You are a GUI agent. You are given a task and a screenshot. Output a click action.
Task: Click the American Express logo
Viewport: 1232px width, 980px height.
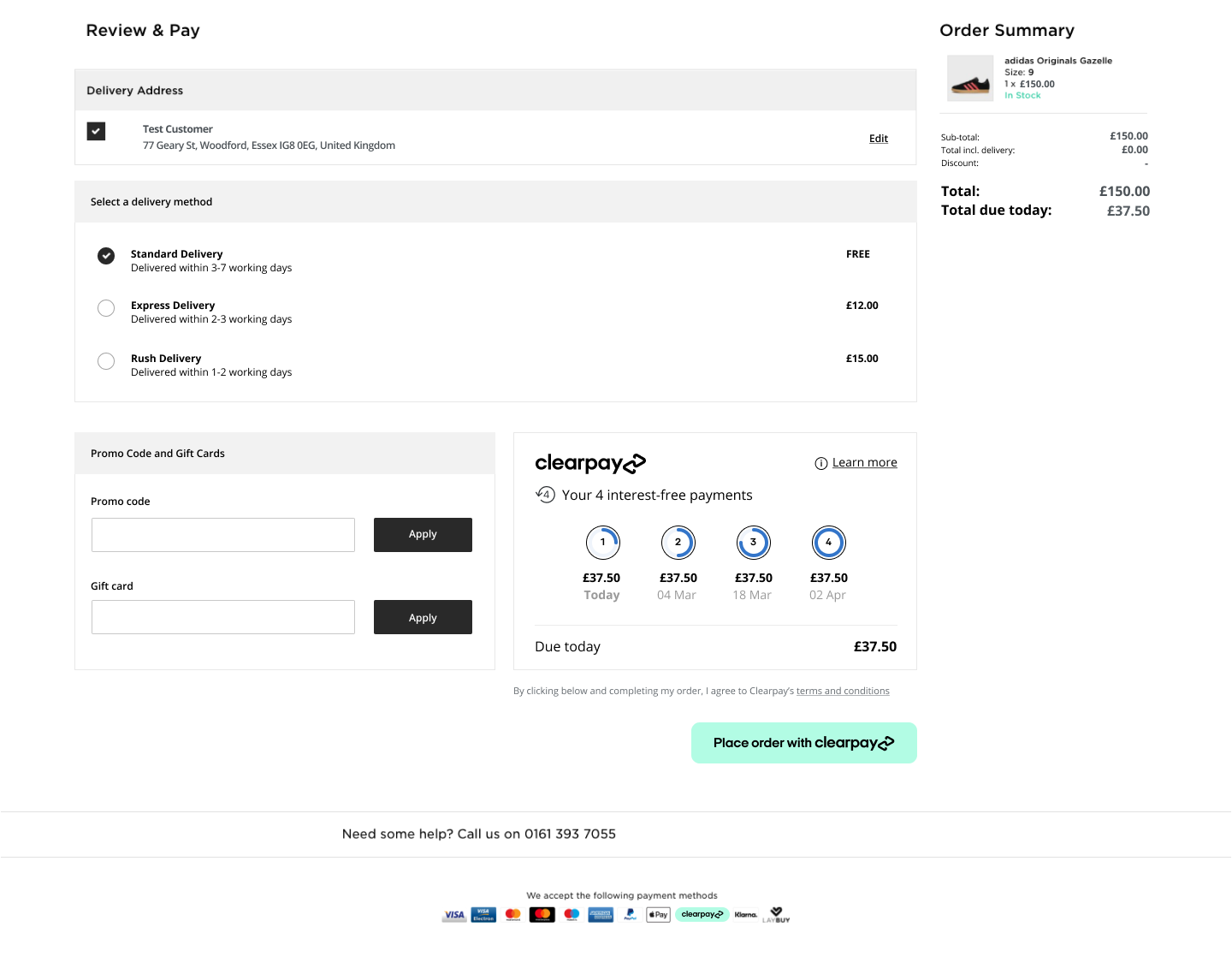601,915
